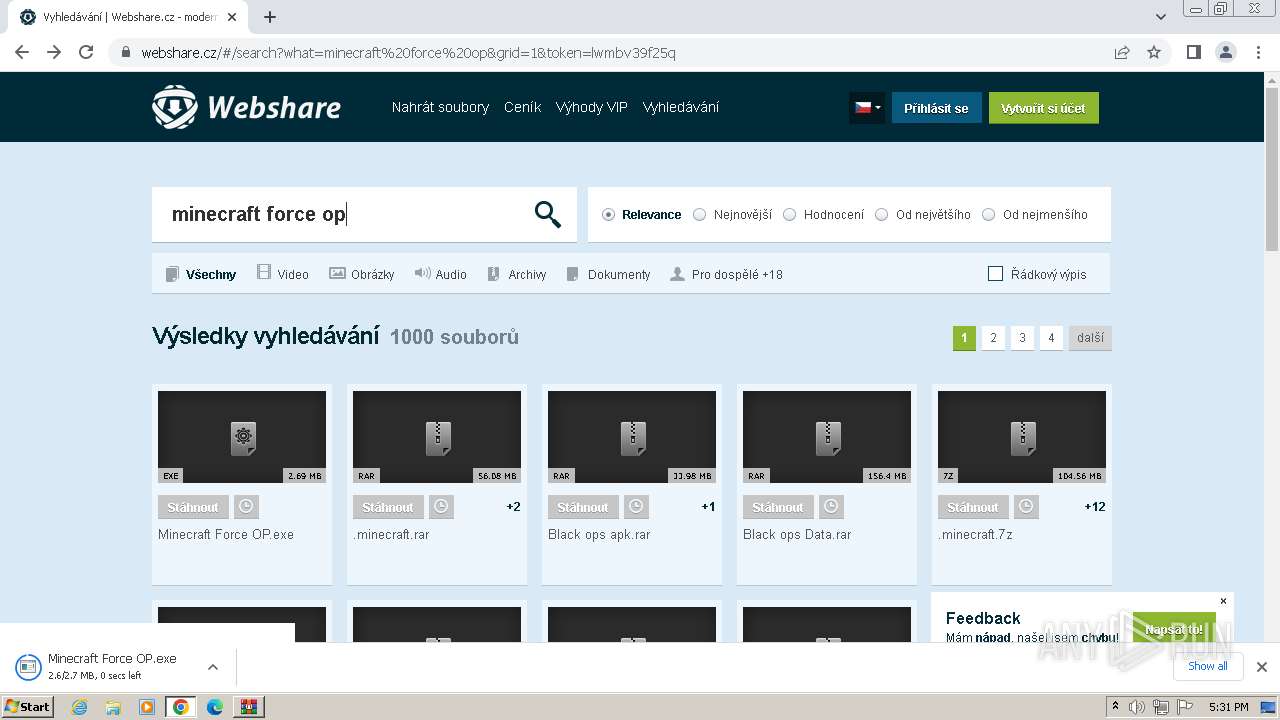This screenshot has height=720, width=1280.
Task: Open the Vyhledávání menu item
Action: (x=680, y=107)
